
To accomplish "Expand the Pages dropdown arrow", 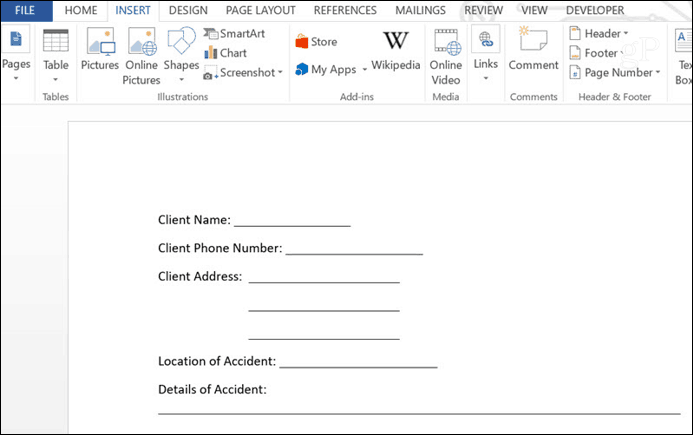I will click(x=16, y=79).
